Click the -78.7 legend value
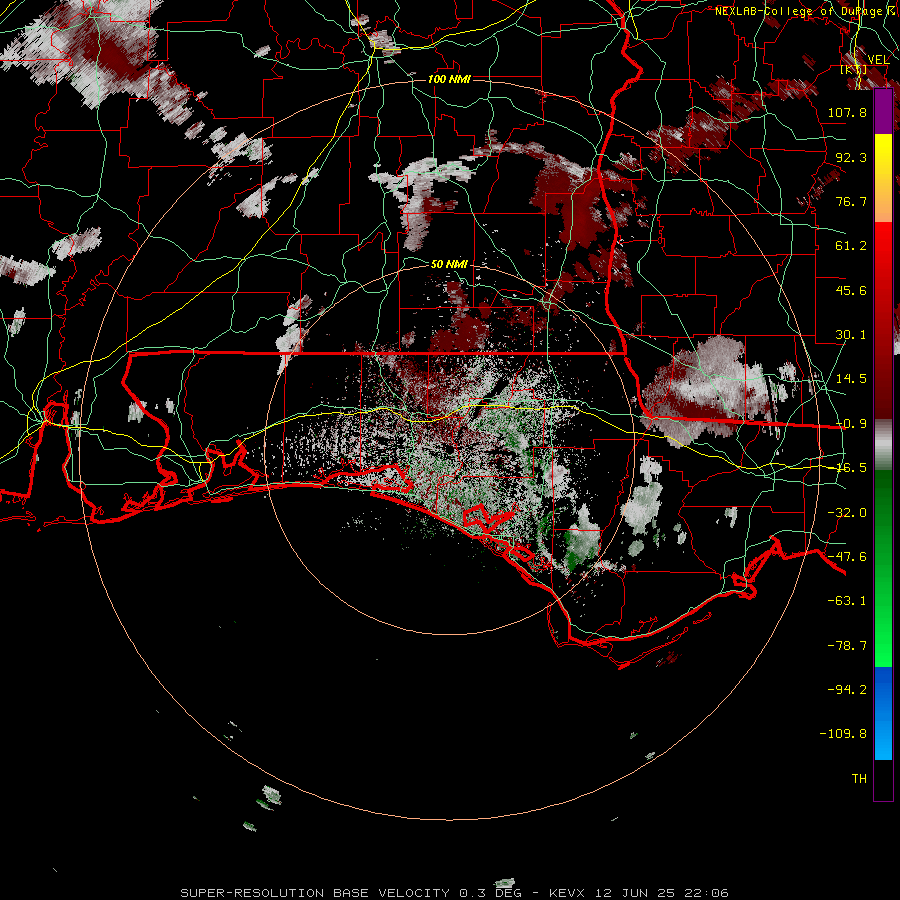Image resolution: width=900 pixels, height=900 pixels. [x=847, y=646]
